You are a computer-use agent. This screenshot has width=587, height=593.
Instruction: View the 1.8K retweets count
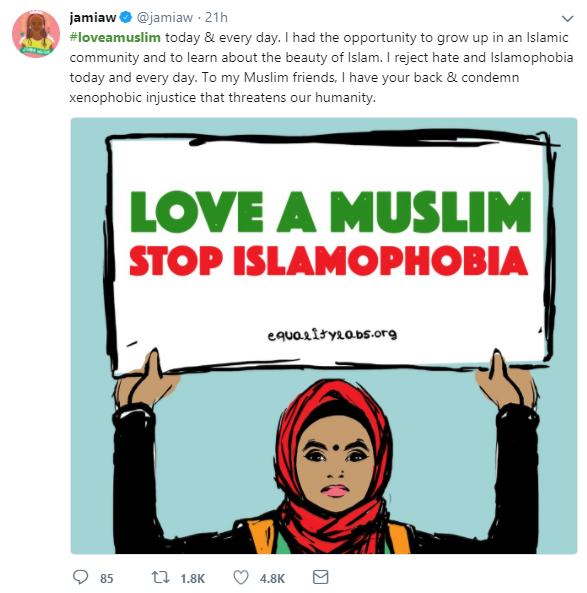click(x=193, y=578)
